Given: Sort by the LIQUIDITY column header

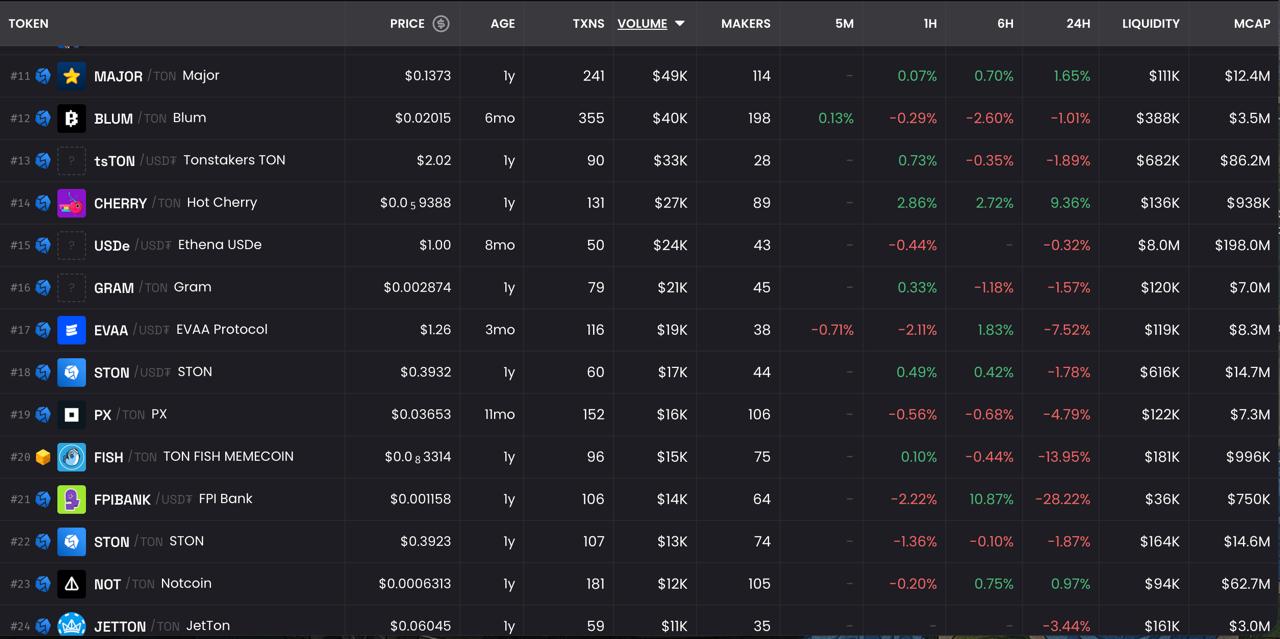Looking at the screenshot, I should pos(1151,23).
